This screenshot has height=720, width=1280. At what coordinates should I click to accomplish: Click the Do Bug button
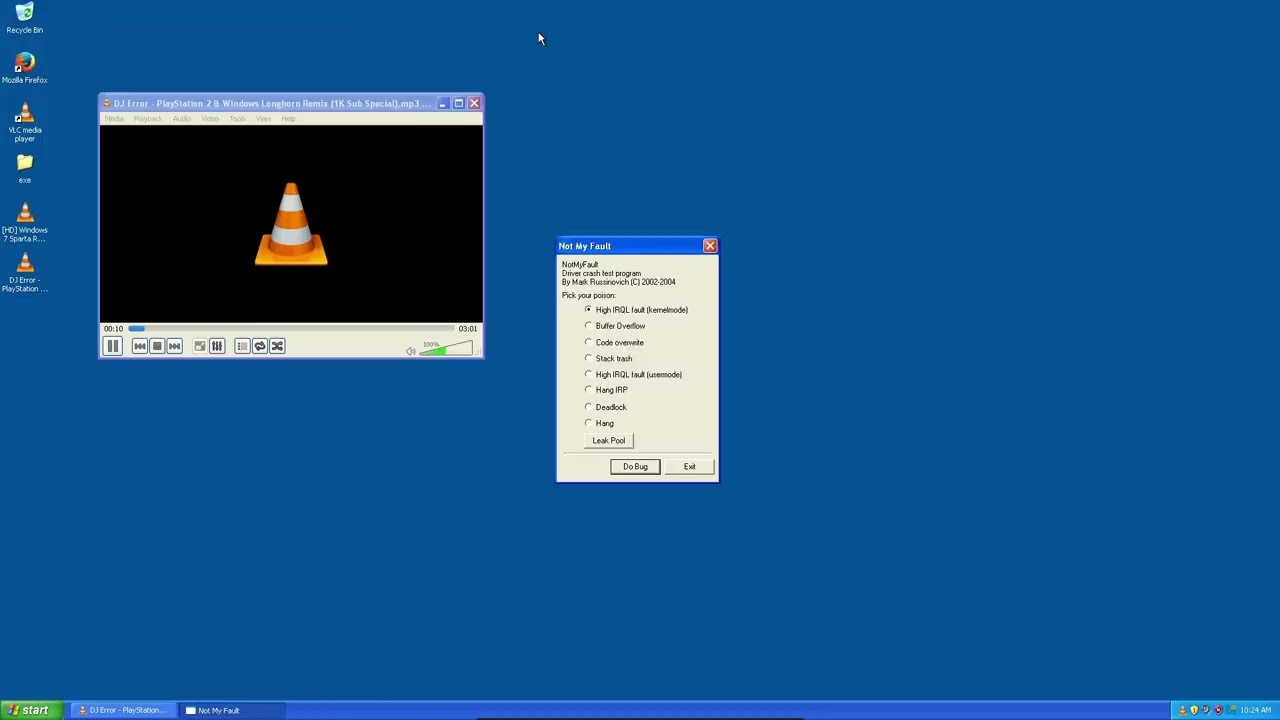(x=635, y=467)
